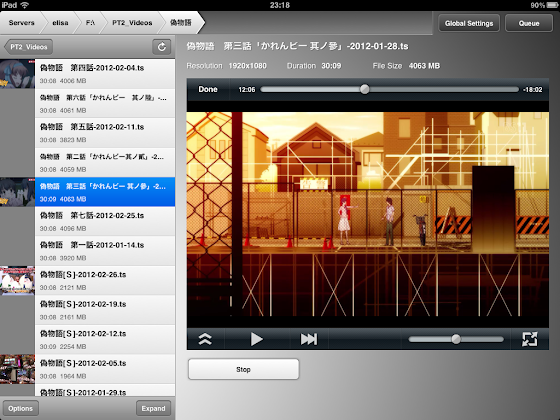Click the video title above the player

pos(297,46)
